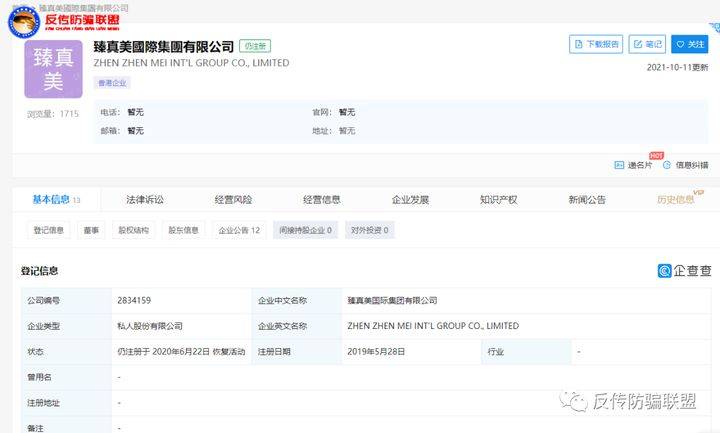This screenshot has height=433, width=720.
Task: Switch to the 经营风险 tab
Action: coord(233,200)
